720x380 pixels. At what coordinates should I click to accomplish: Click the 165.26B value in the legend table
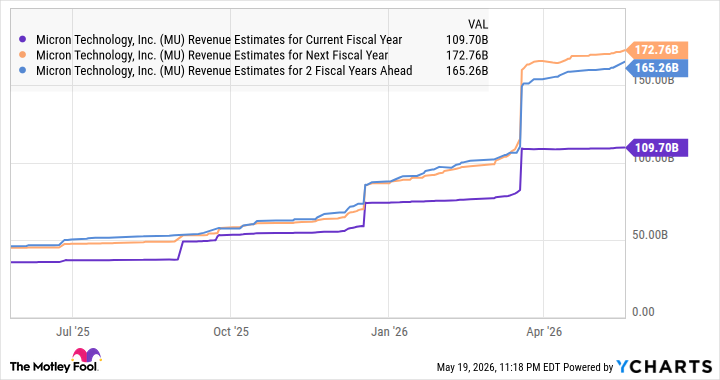[x=467, y=71]
